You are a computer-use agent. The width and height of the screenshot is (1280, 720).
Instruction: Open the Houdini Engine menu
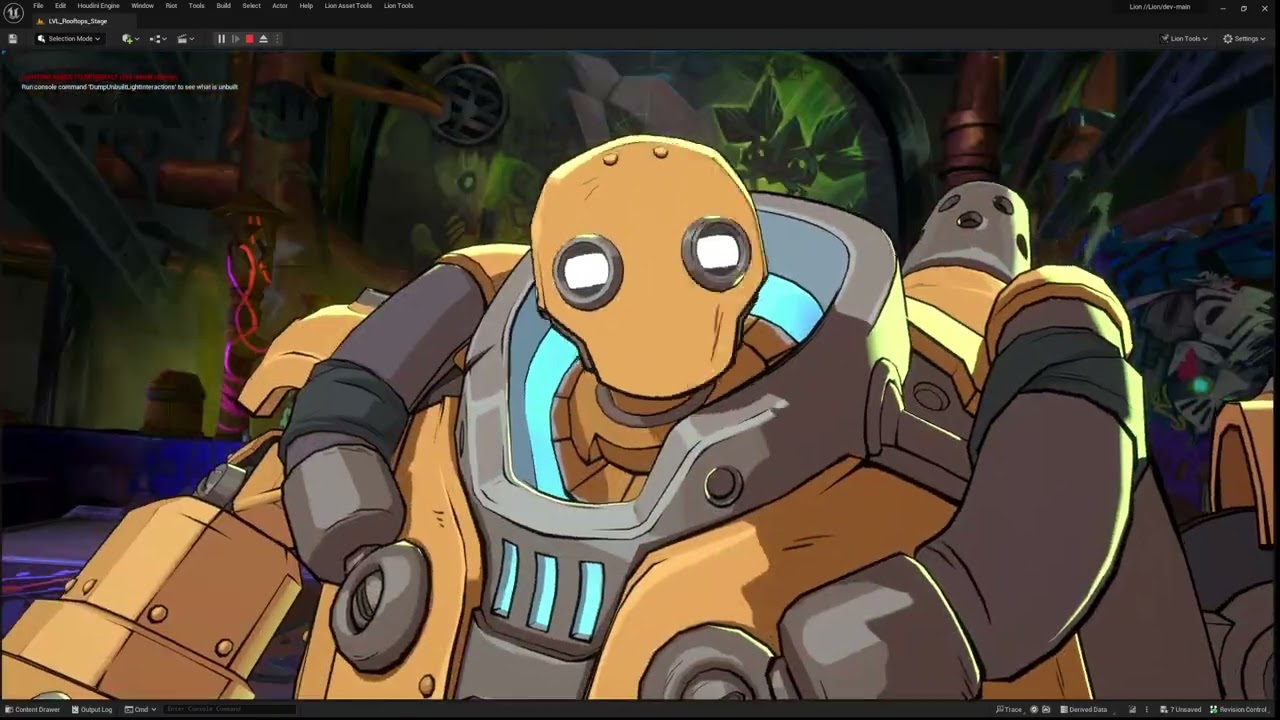[x=98, y=6]
